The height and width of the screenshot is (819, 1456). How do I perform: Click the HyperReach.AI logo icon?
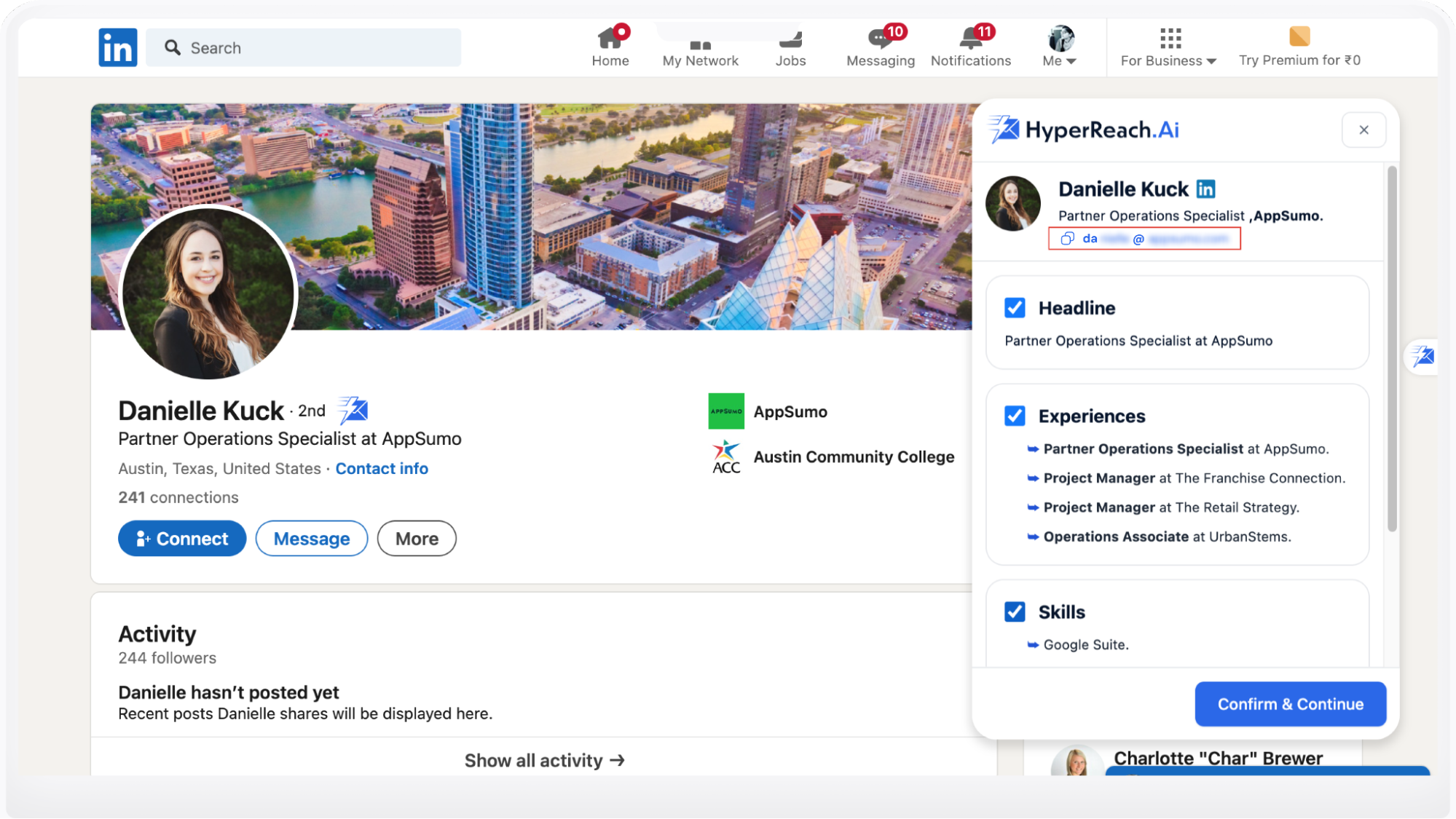(1005, 129)
